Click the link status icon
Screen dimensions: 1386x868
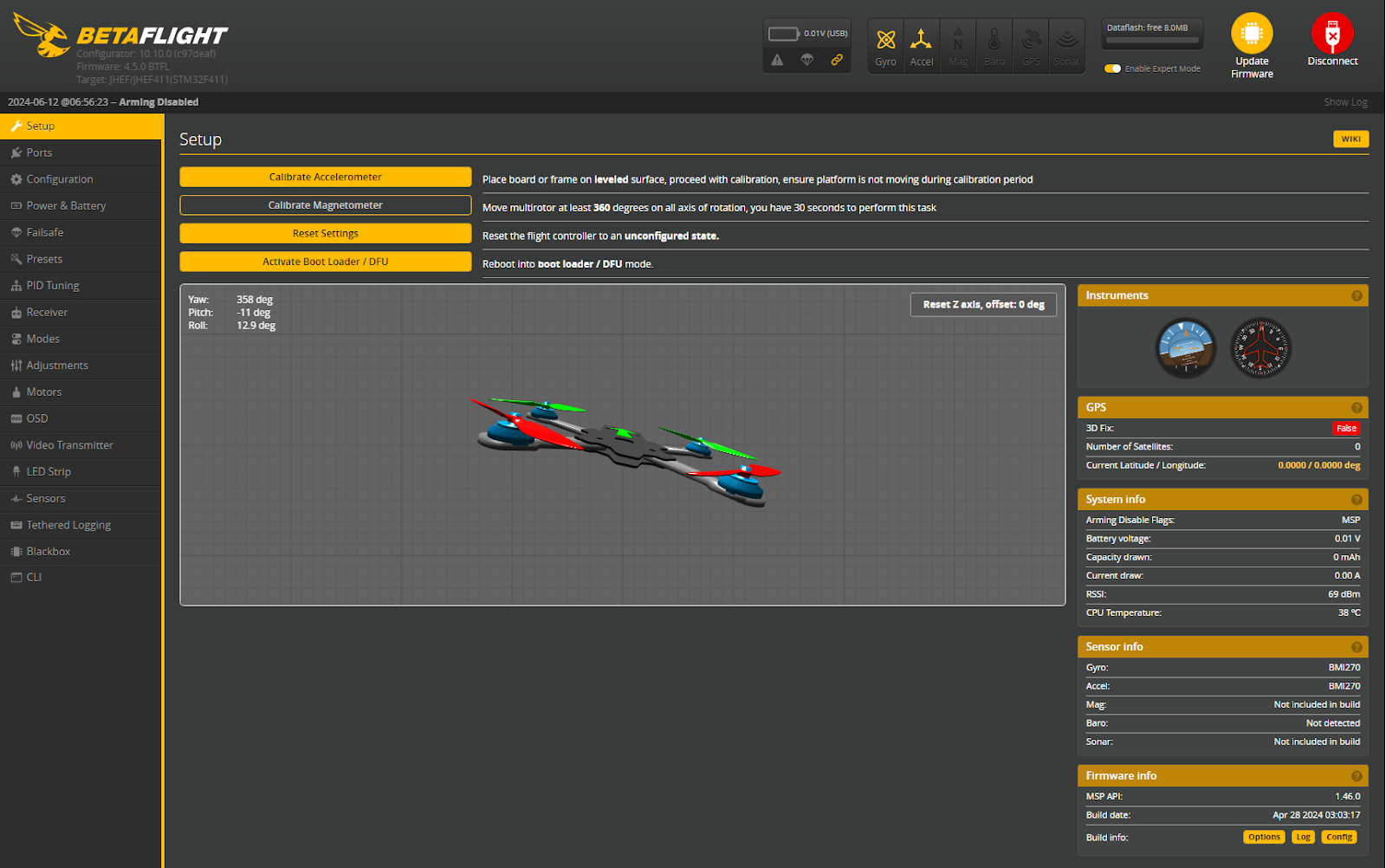coord(837,60)
